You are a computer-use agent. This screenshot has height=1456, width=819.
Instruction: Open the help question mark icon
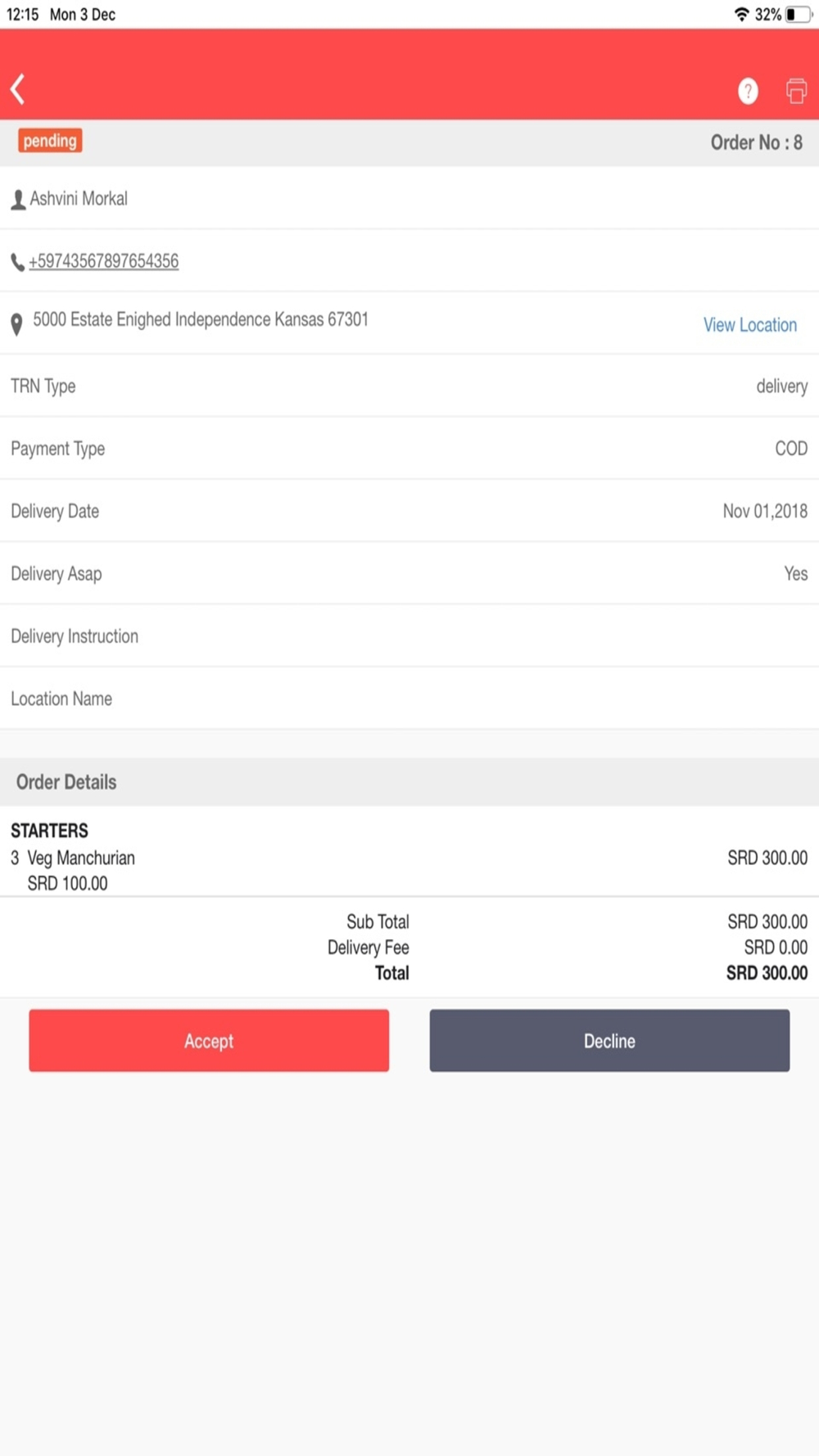(748, 91)
